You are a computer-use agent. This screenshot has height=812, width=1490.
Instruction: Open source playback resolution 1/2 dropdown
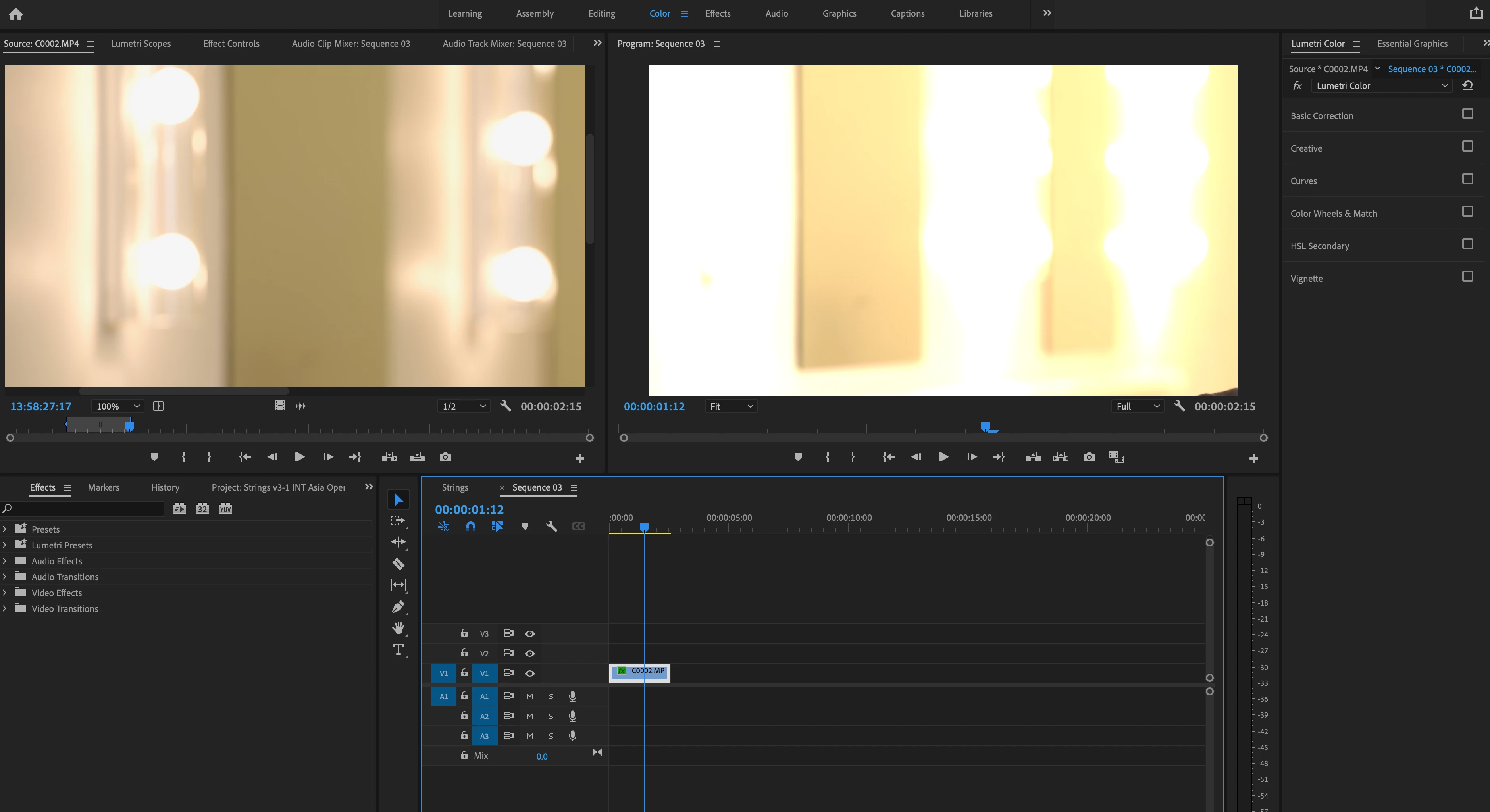[x=463, y=406]
